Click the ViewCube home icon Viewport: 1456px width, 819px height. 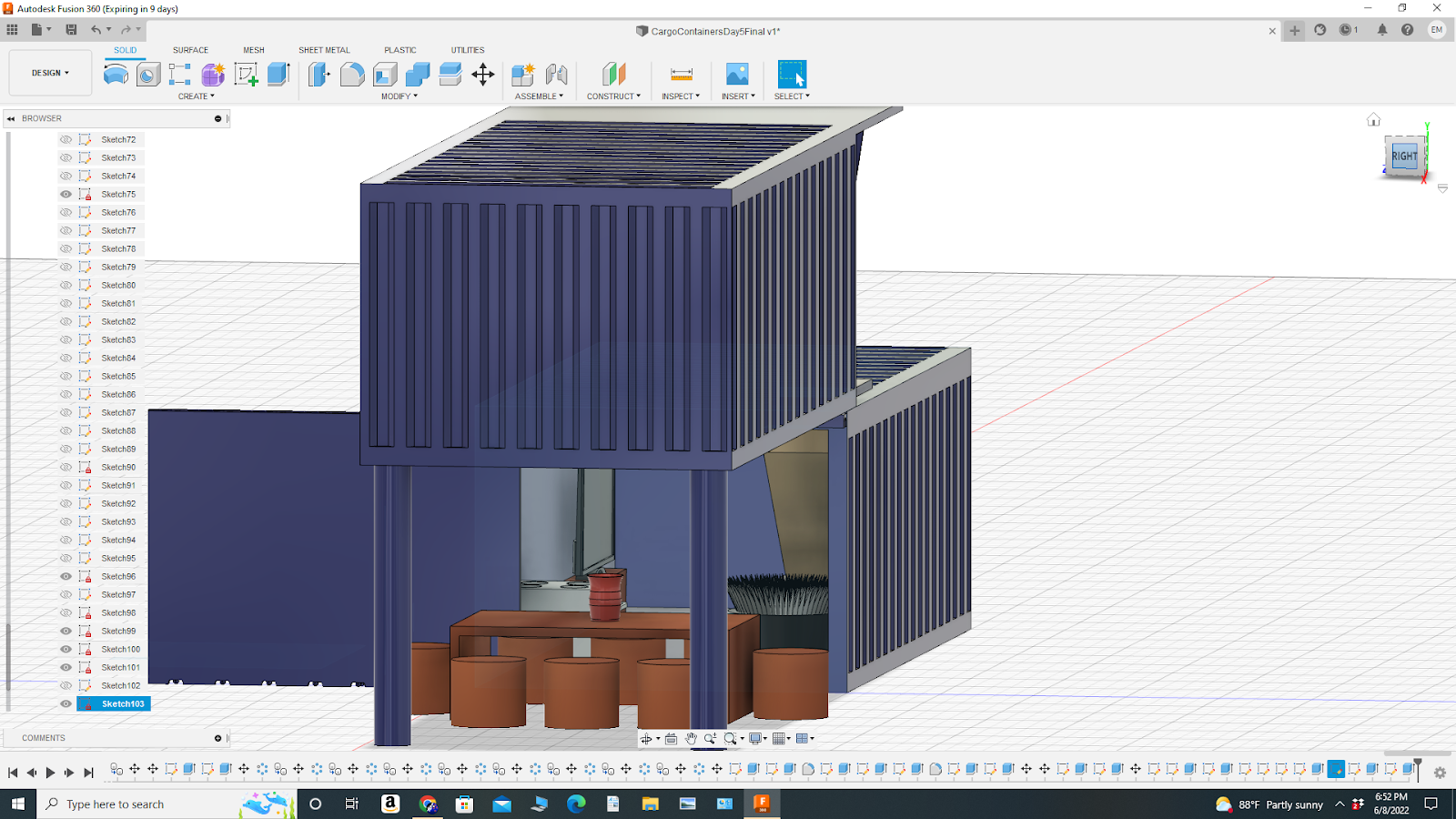[1374, 119]
